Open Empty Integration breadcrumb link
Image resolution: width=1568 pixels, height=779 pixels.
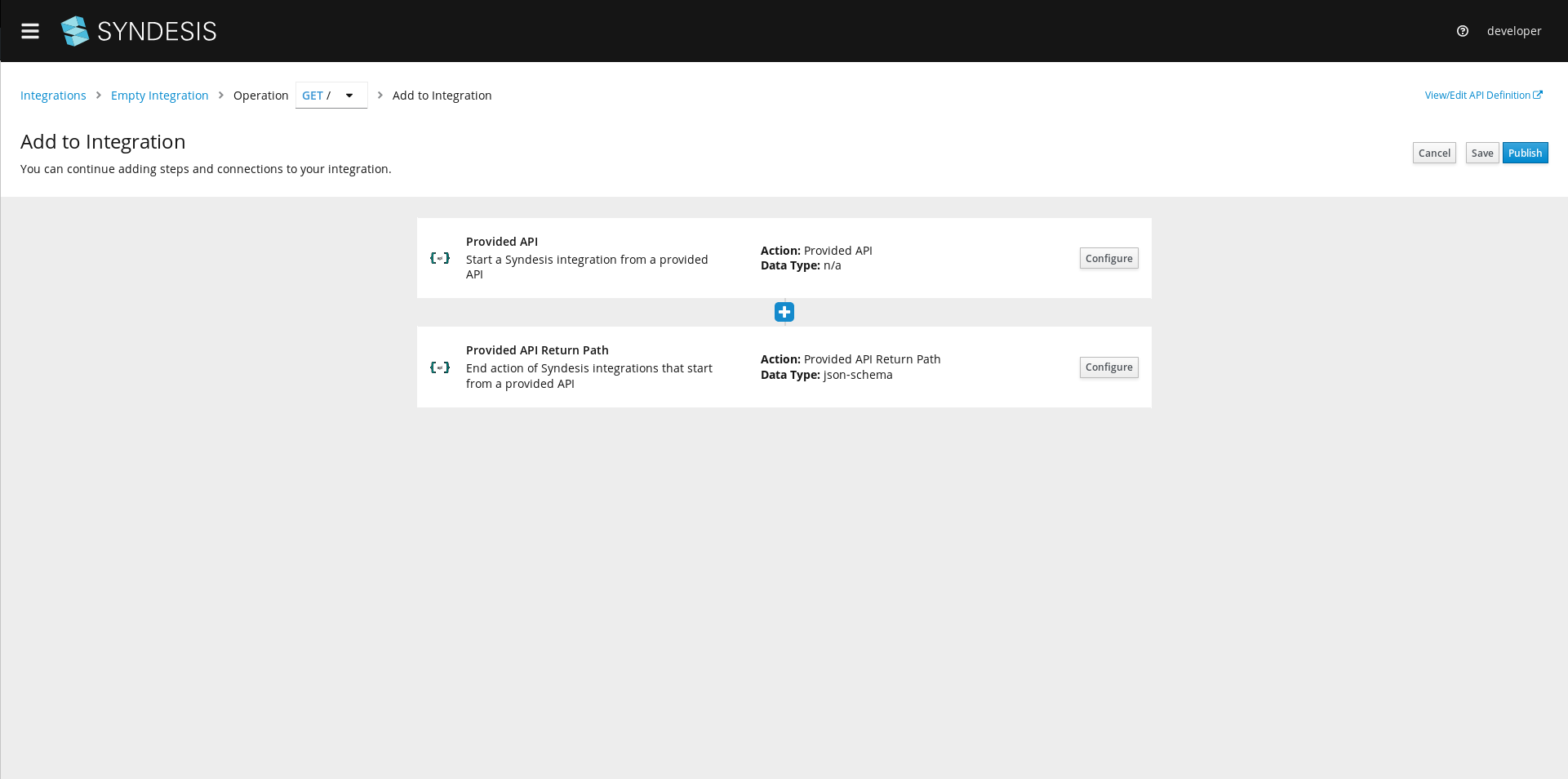click(x=159, y=96)
